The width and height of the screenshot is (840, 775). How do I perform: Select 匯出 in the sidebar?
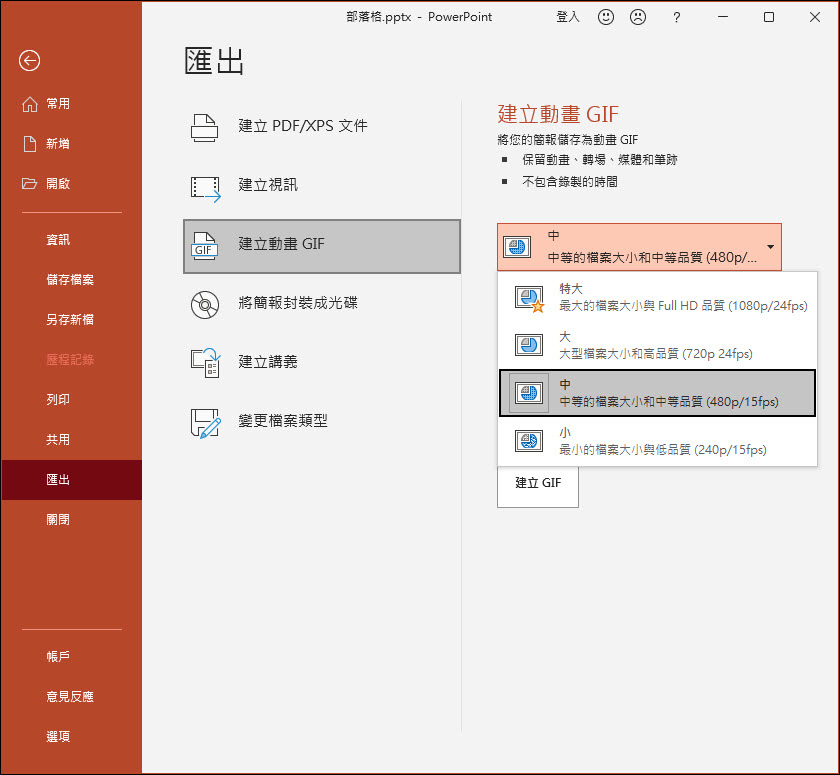click(71, 480)
